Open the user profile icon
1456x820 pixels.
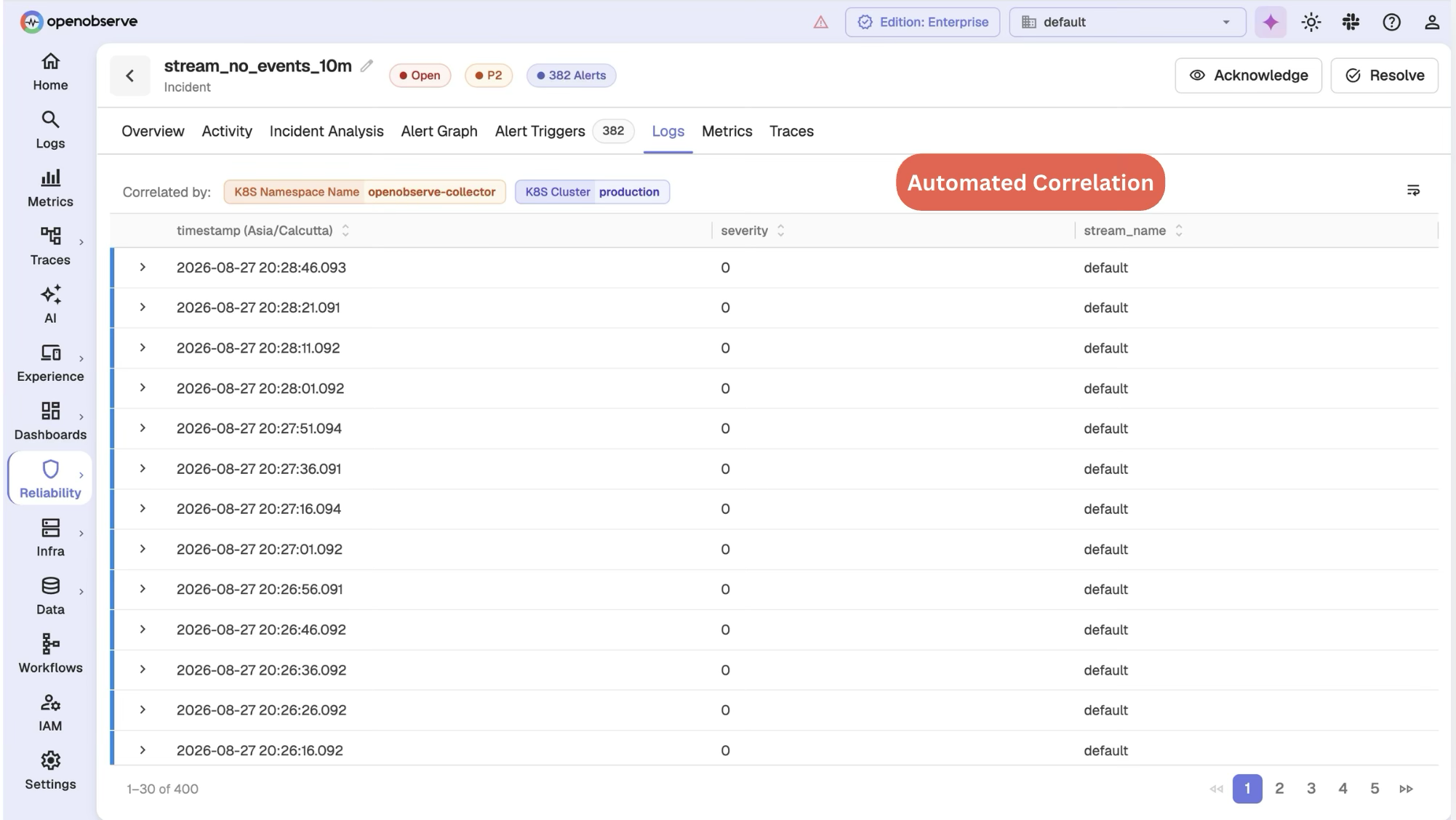(x=1432, y=23)
